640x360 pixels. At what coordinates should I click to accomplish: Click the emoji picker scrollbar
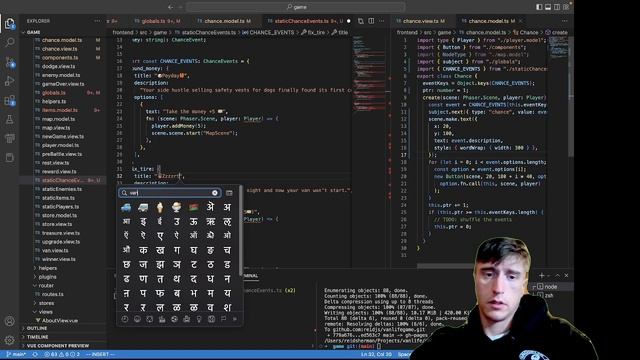[240, 231]
